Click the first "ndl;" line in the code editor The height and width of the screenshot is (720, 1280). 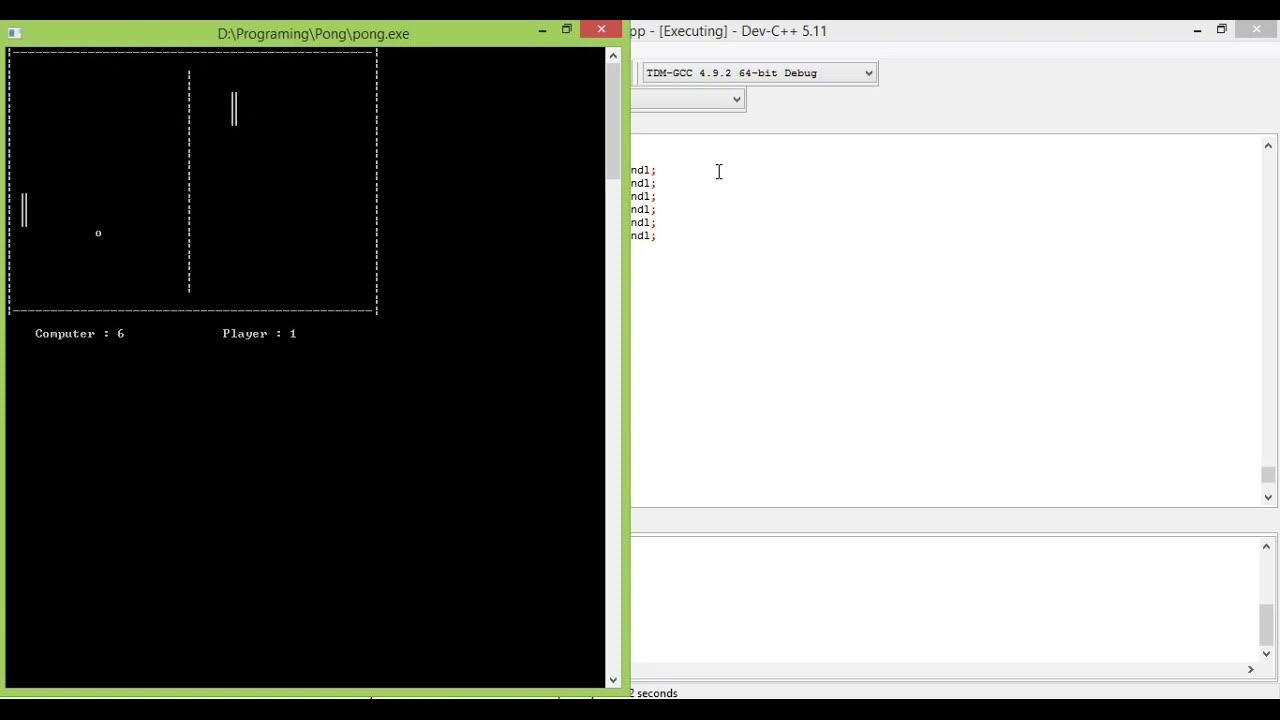click(x=644, y=170)
